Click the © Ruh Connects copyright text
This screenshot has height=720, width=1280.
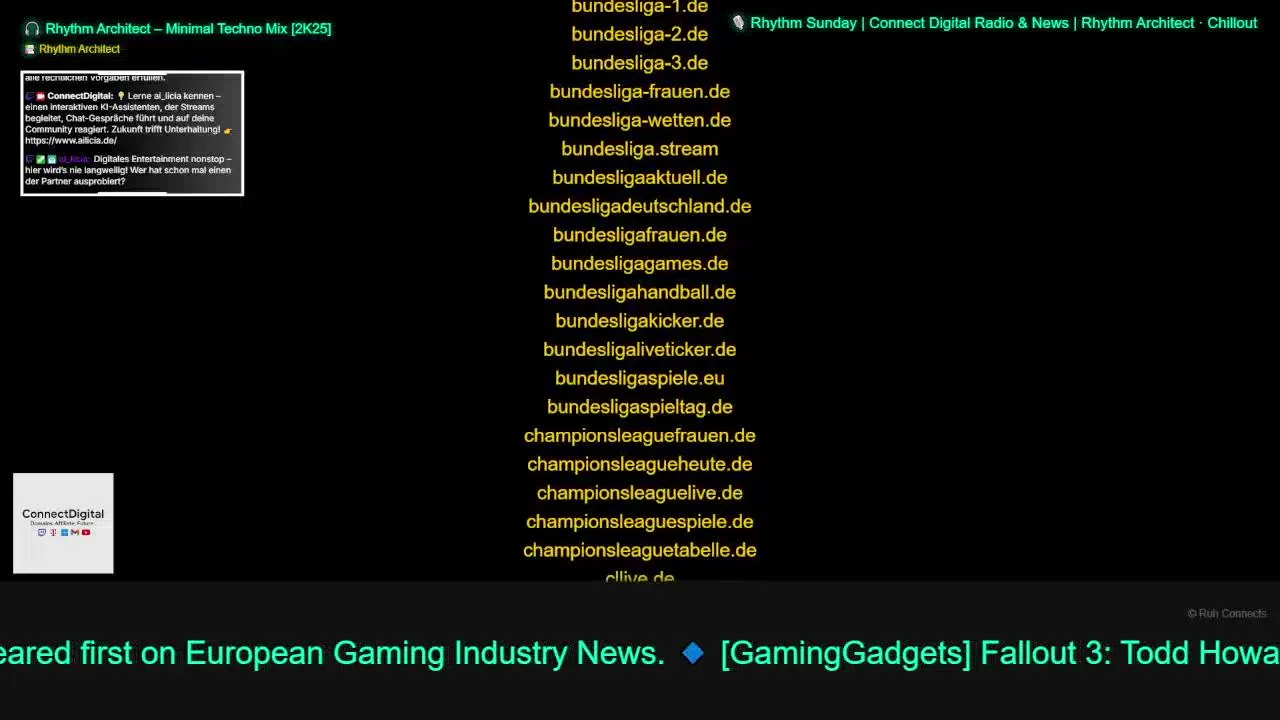click(1227, 614)
